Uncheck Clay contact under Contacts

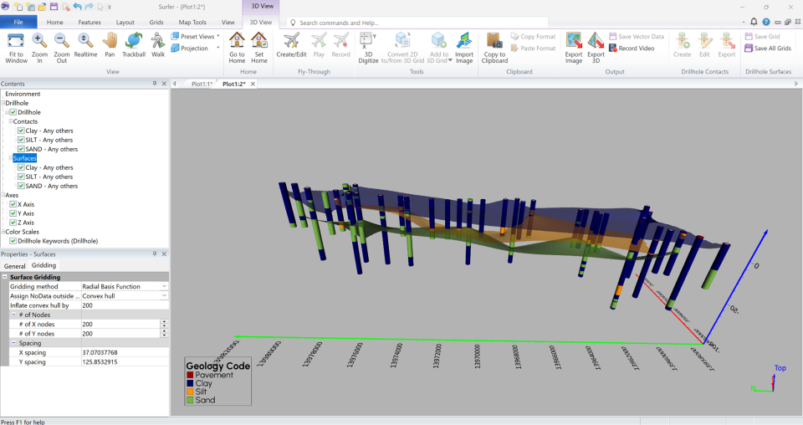click(21, 131)
